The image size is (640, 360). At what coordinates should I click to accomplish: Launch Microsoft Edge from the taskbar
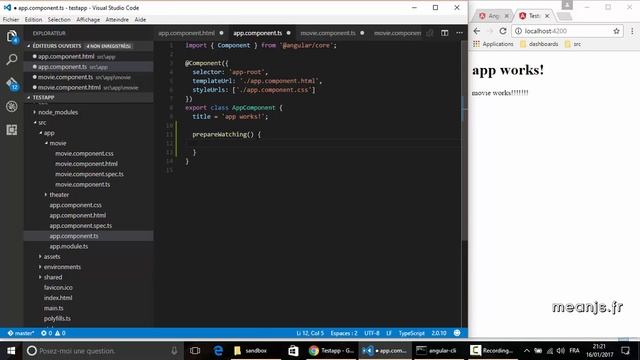pos(218,351)
